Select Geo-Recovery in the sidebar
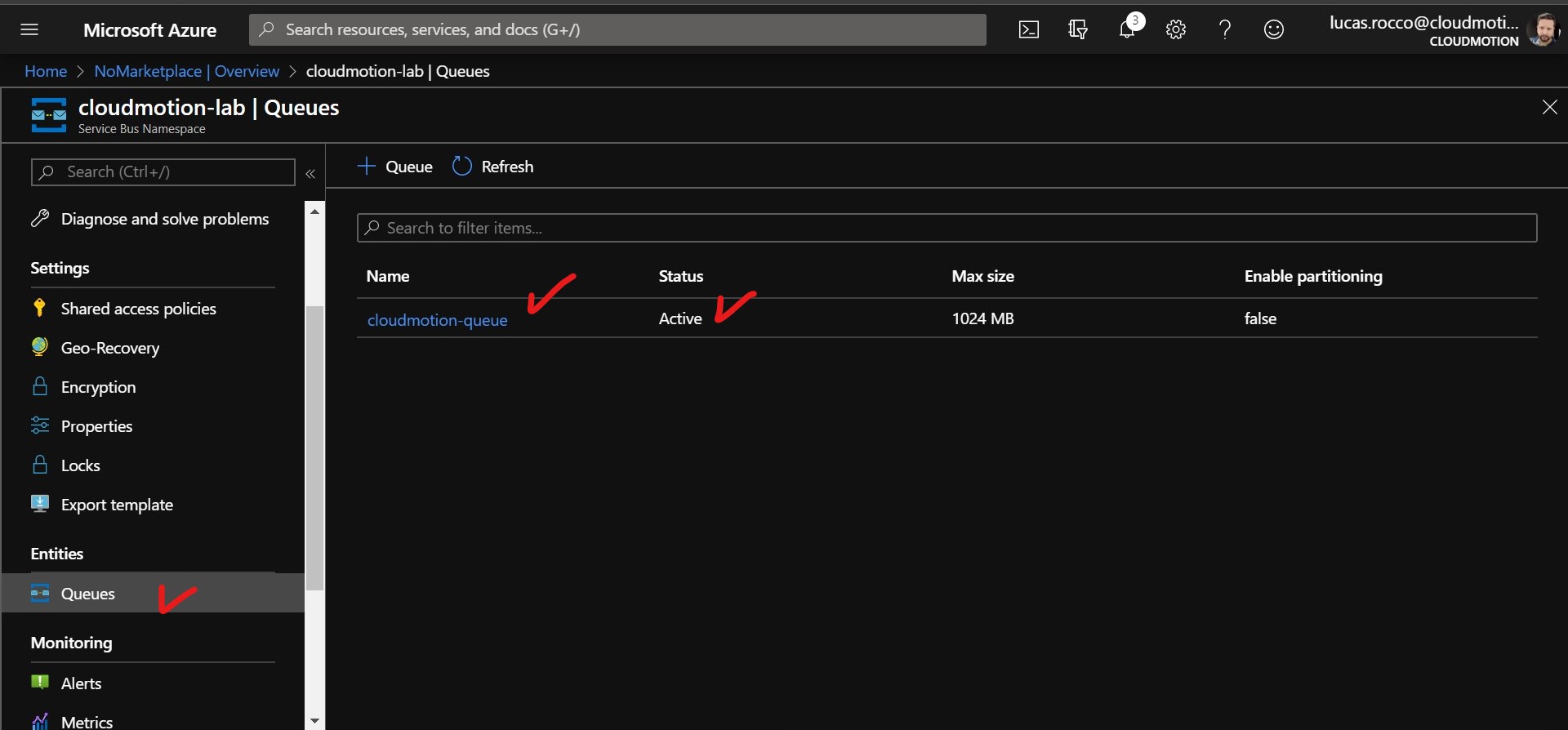Image resolution: width=1568 pixels, height=730 pixels. (x=109, y=348)
